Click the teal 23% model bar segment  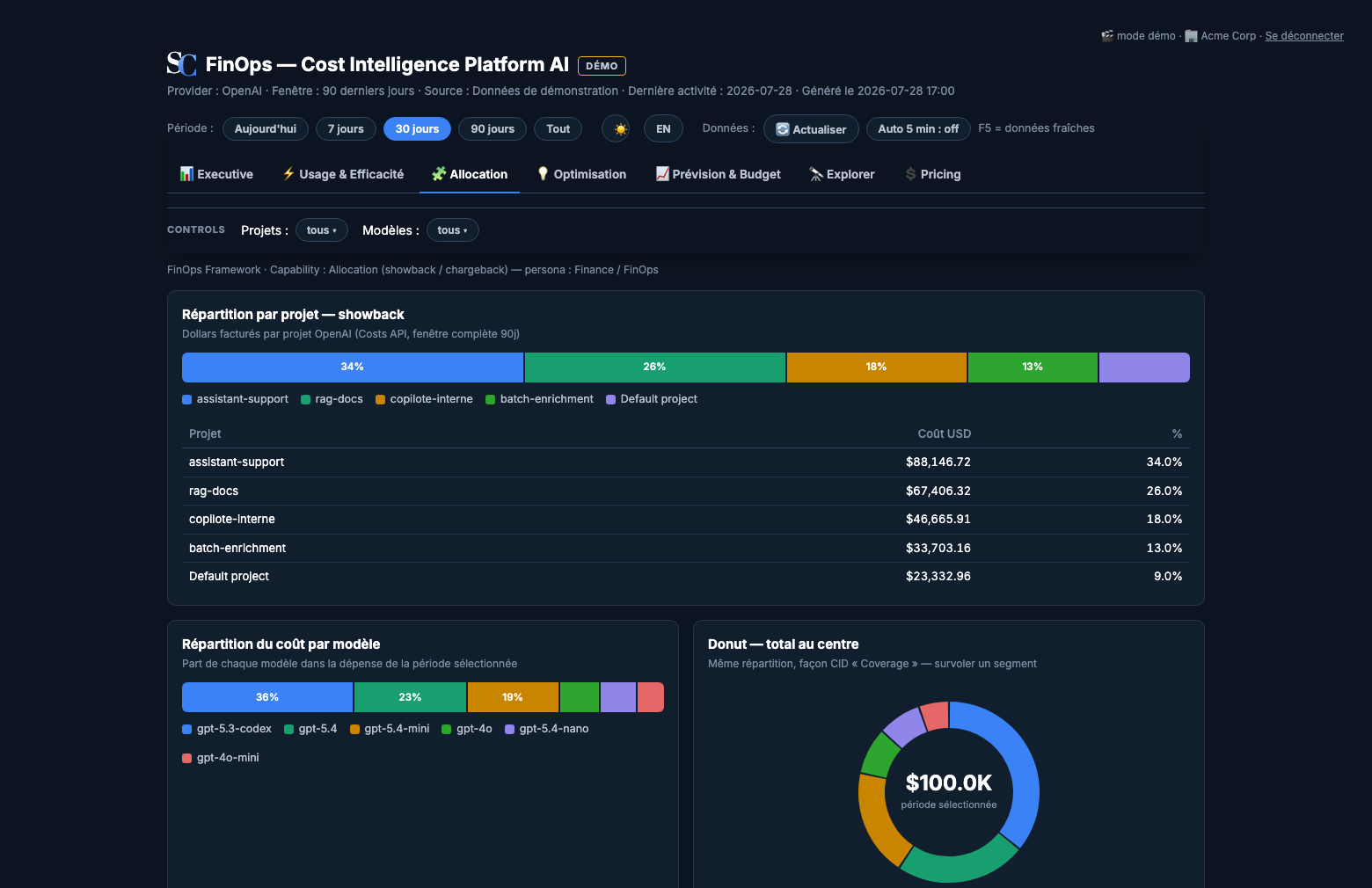(410, 697)
